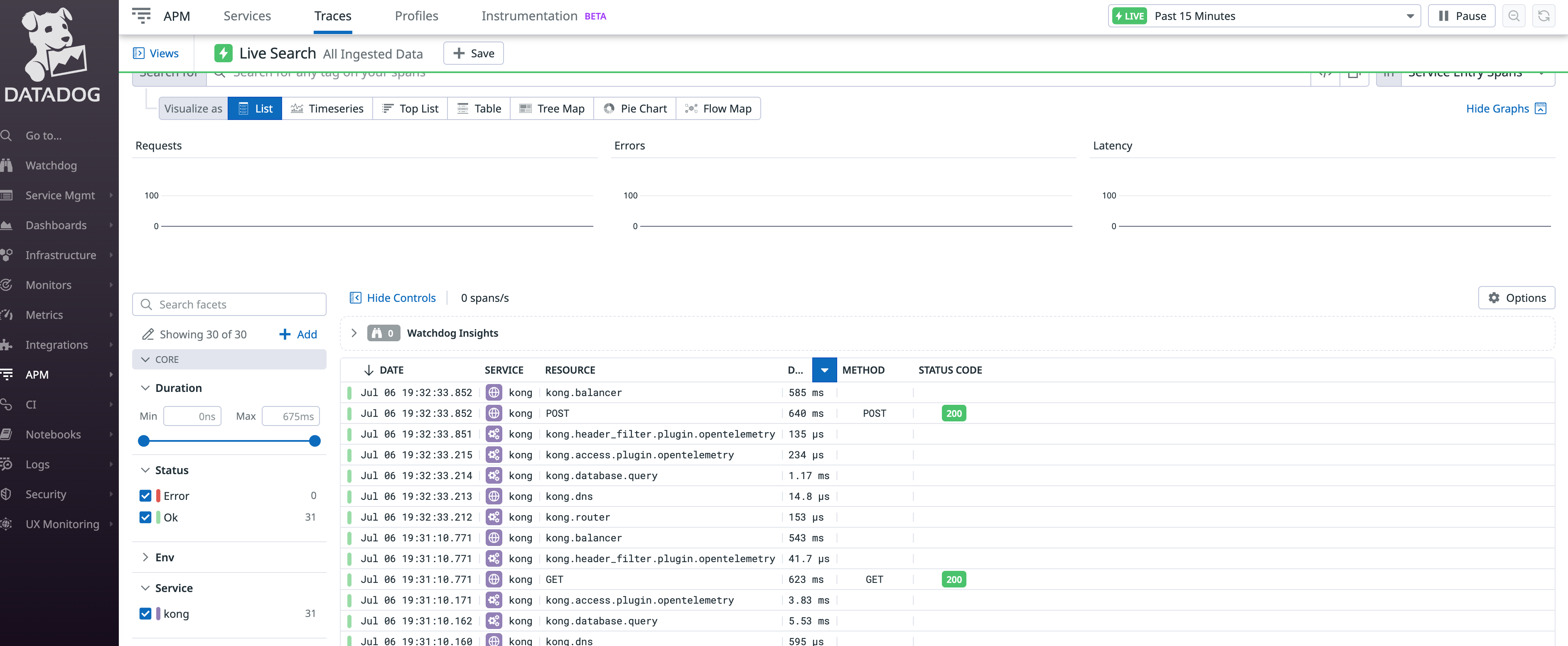Open the Views panel icon
1568x646 pixels.
tap(139, 54)
